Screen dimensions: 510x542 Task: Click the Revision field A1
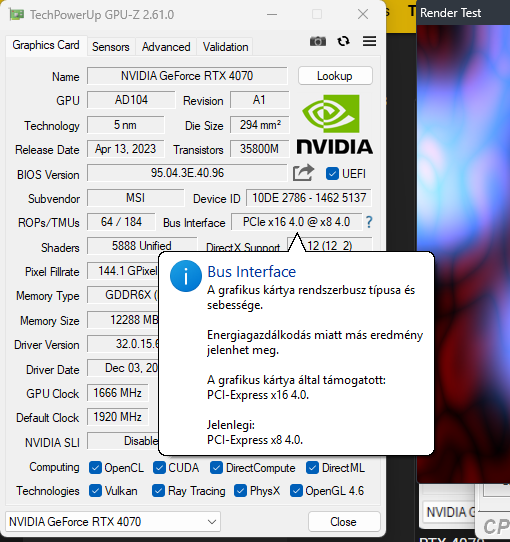click(259, 100)
